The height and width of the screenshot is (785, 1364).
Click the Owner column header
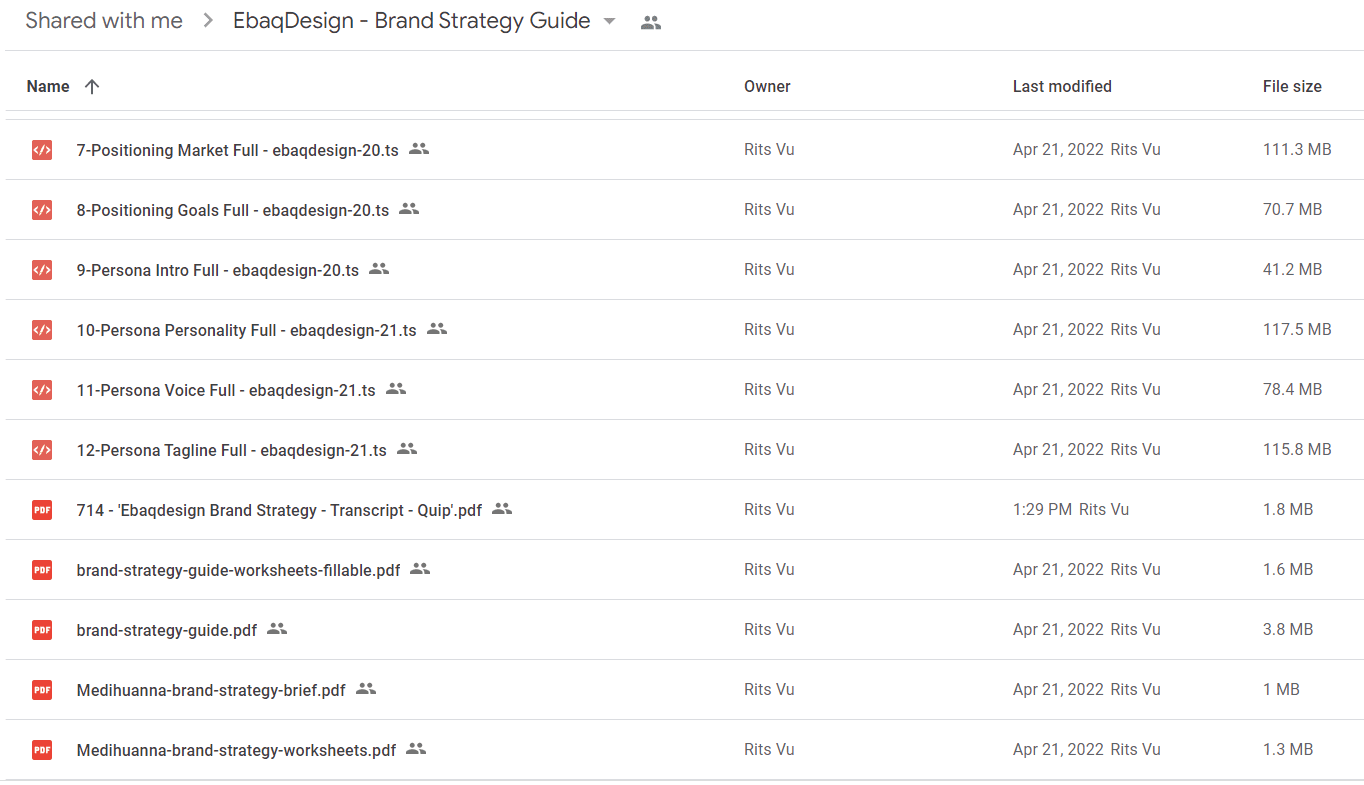(x=767, y=87)
